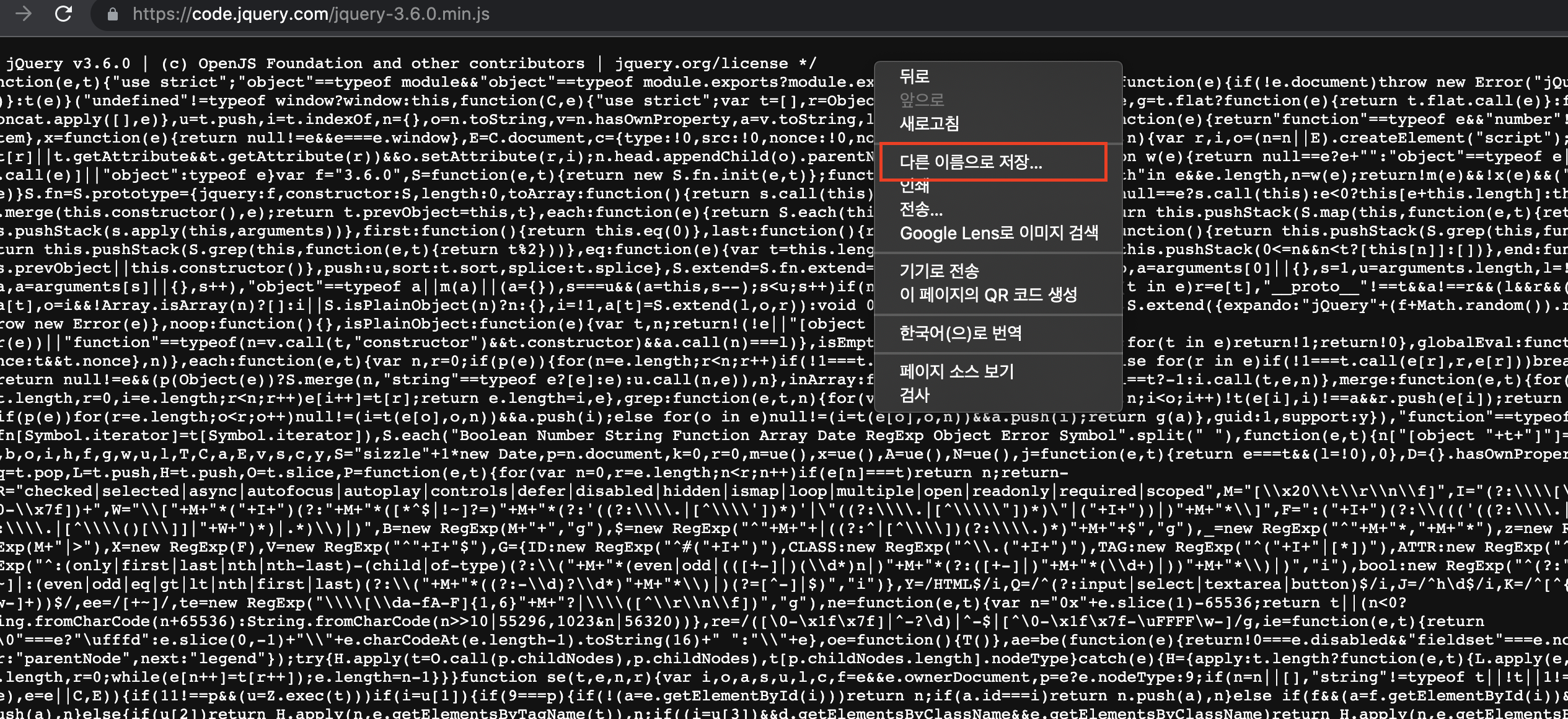This screenshot has width=1568, height=719.
Task: Choose 이 페이지의 QR 코드 생성
Action: point(988,294)
